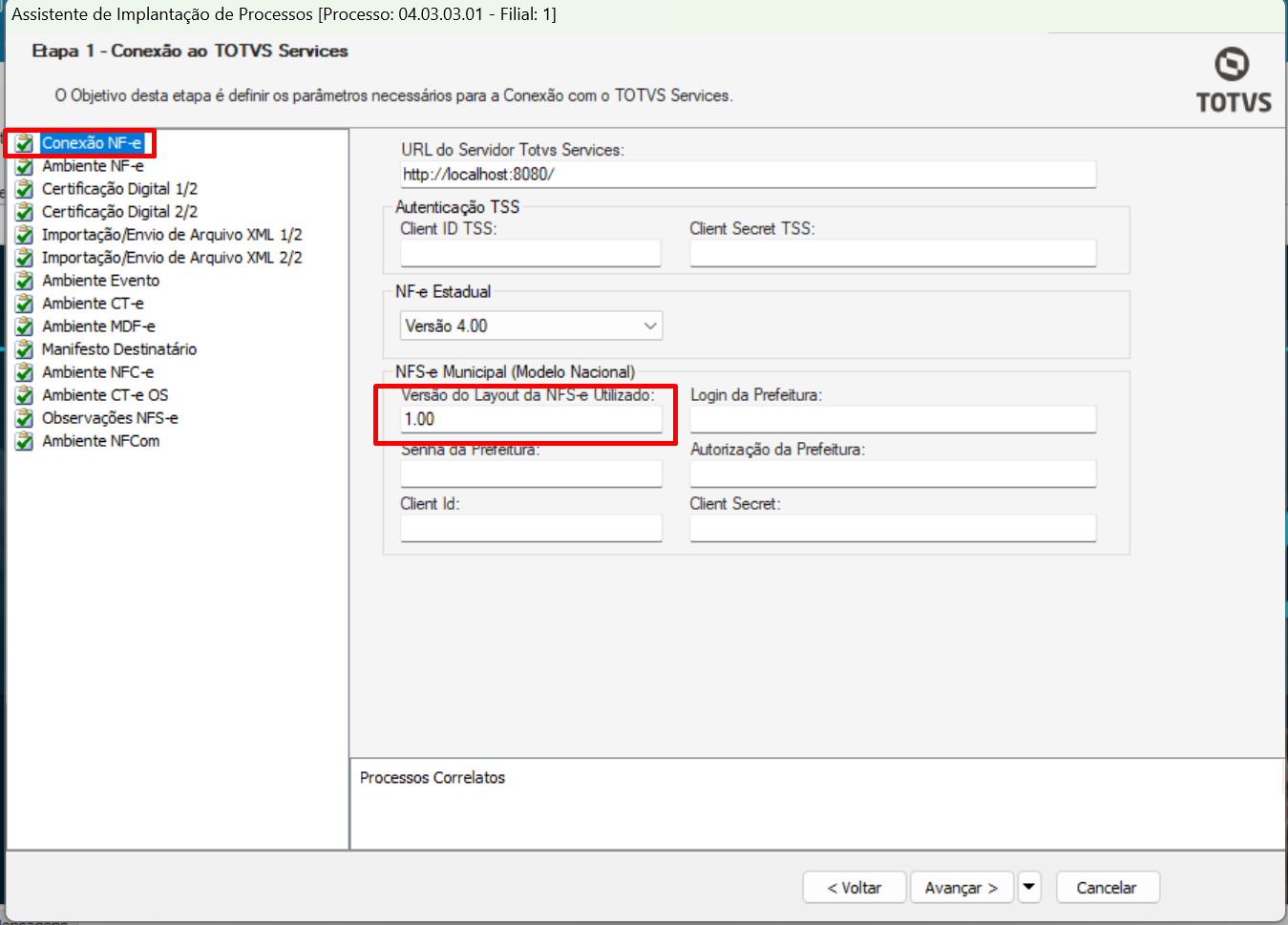Select the Conexão NF-e step
Screen dimensions: 1288x925
coord(92,143)
